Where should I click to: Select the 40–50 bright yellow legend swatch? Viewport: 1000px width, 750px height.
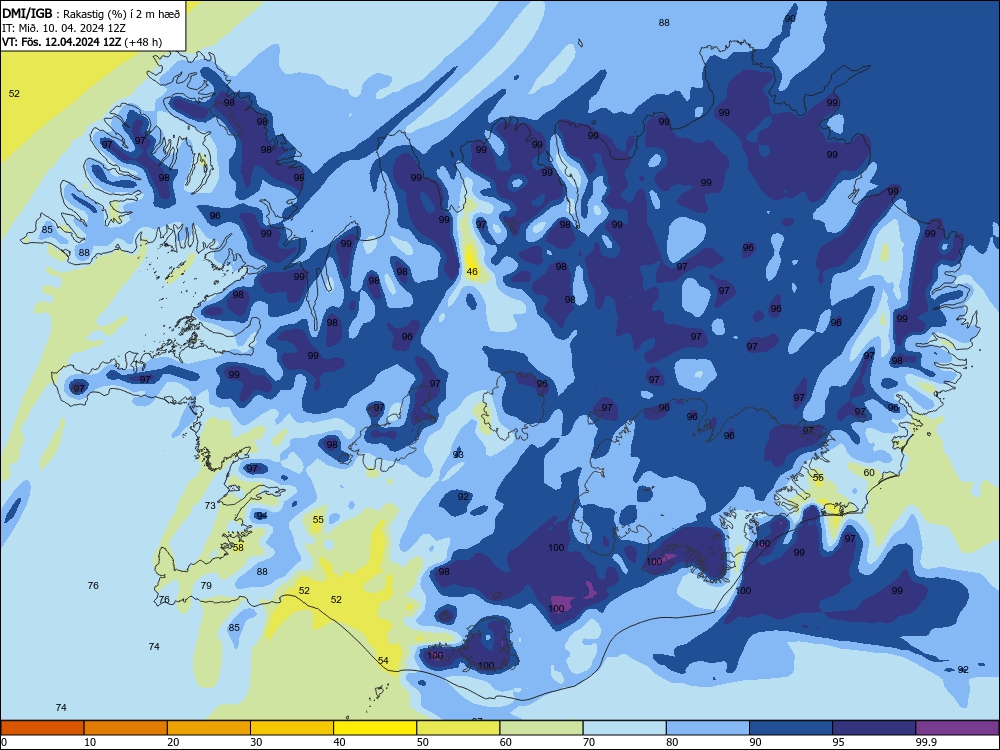pos(375,728)
